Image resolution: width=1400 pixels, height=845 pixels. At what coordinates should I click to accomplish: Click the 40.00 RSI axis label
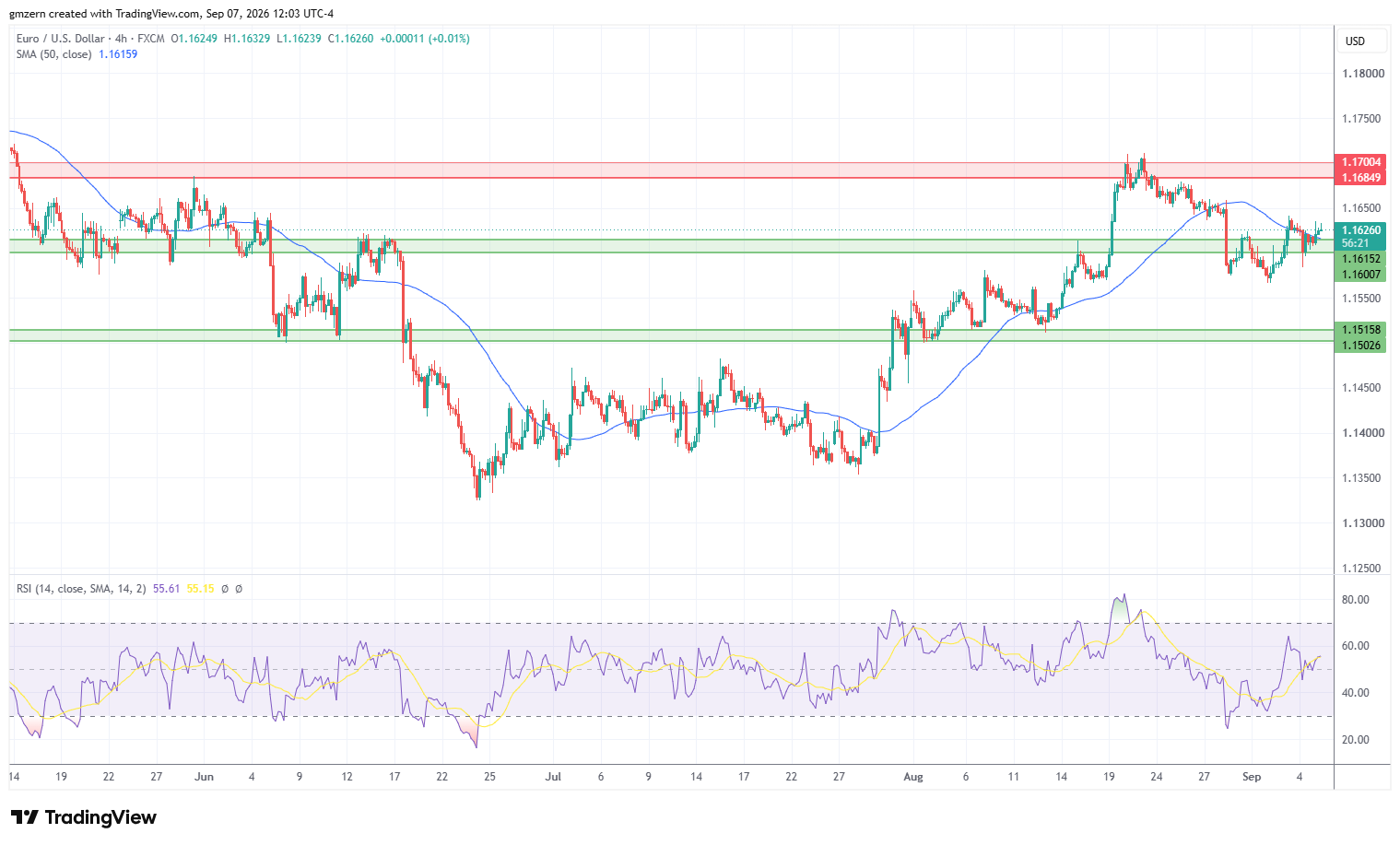pos(1355,693)
